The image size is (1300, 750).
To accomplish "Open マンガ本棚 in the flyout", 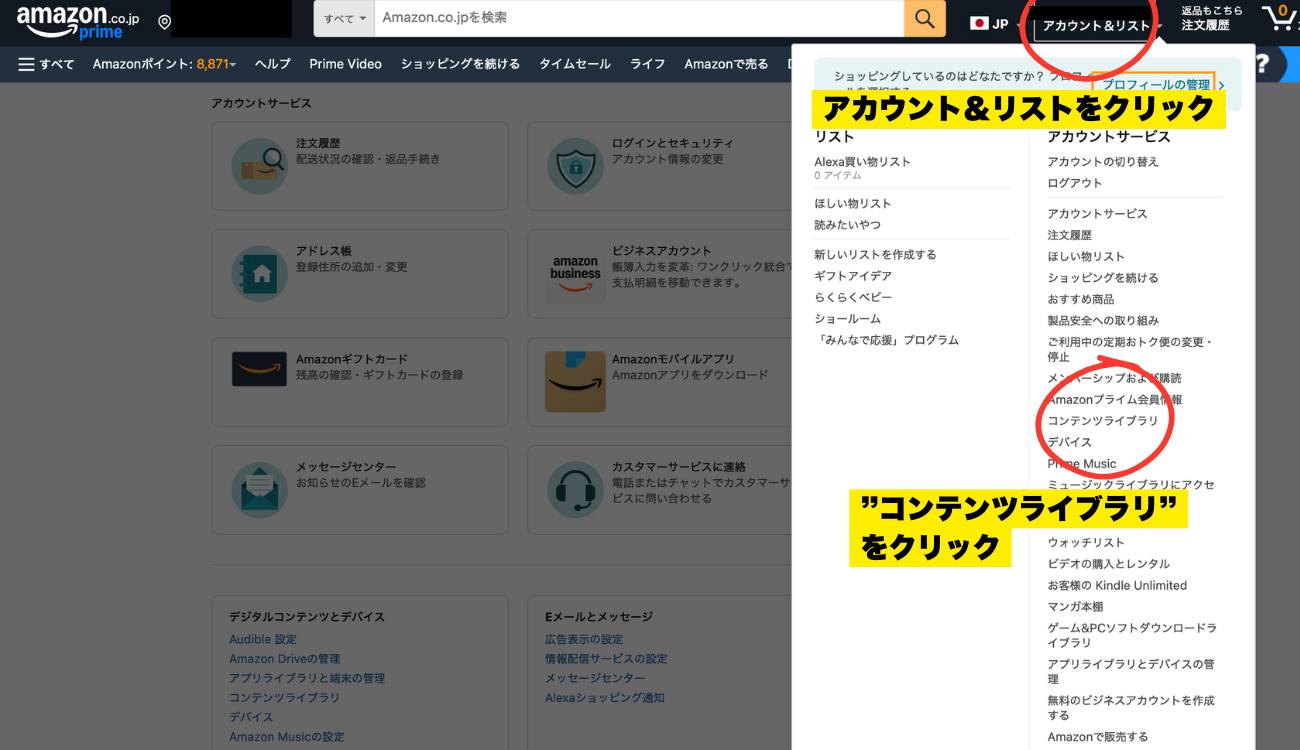I will coord(1075,607).
